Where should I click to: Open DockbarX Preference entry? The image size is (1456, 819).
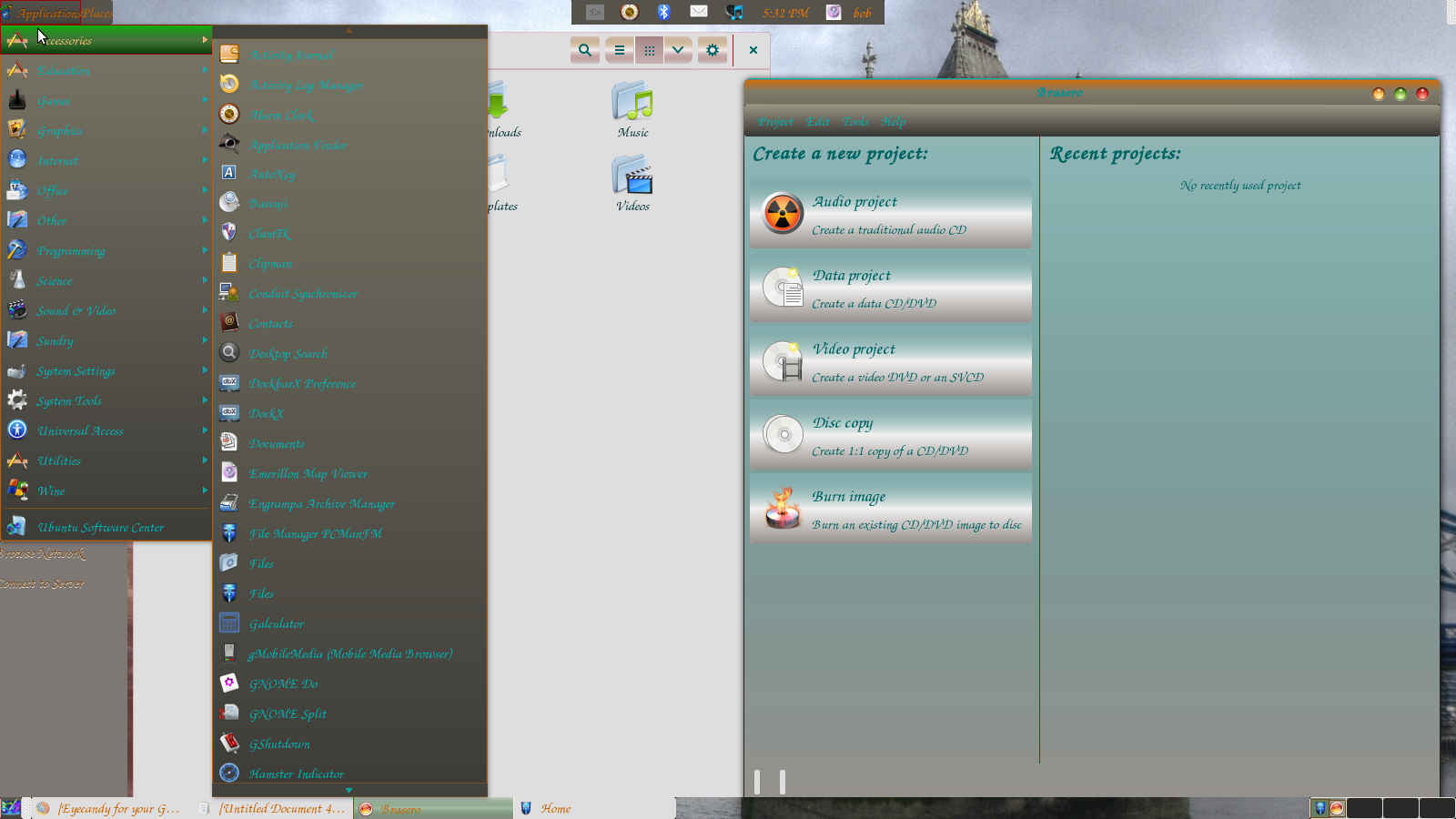click(x=349, y=383)
